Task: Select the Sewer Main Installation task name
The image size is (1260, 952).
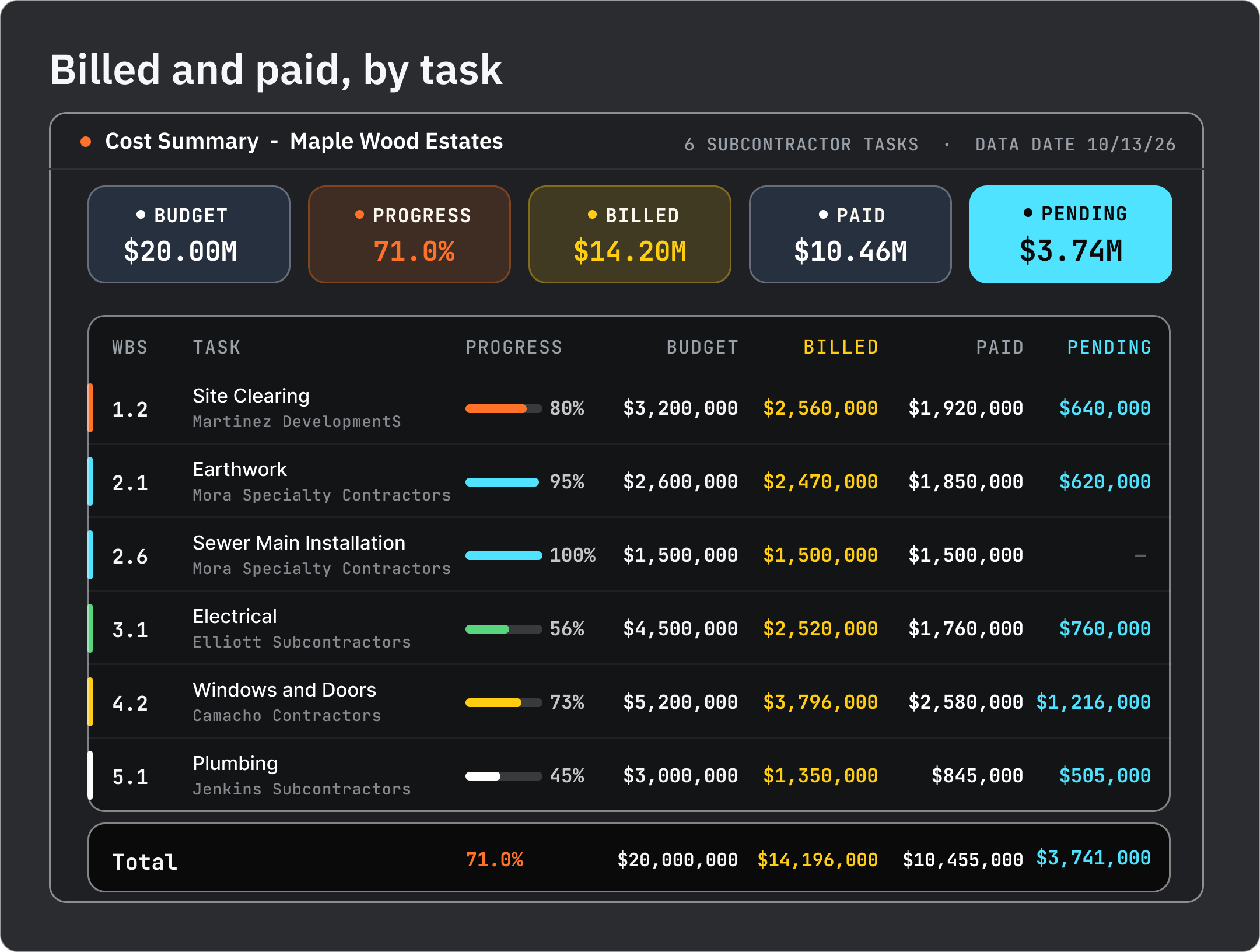Action: (299, 543)
